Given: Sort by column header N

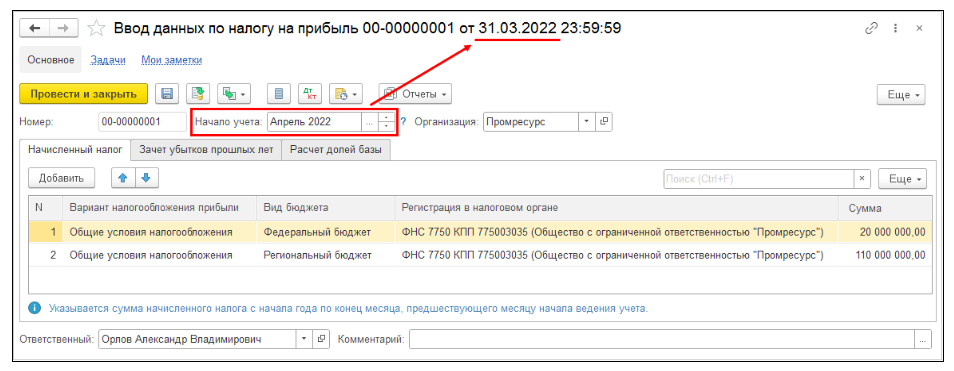Looking at the screenshot, I should click(45, 208).
